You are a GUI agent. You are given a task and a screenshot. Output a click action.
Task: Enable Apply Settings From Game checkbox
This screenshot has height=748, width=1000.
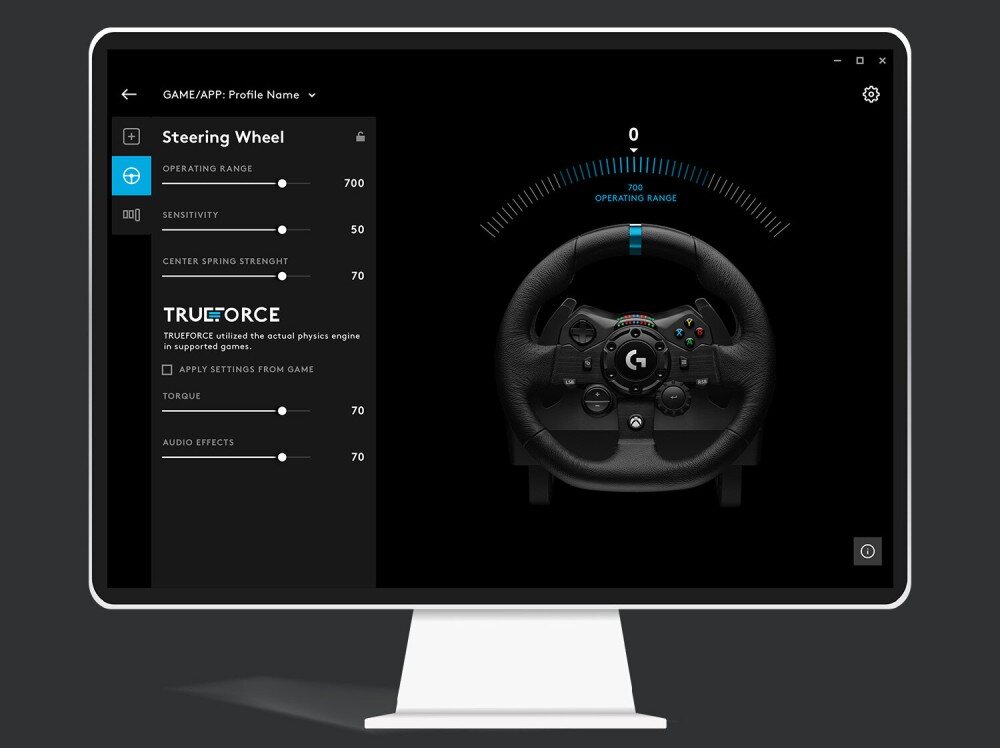coord(167,370)
